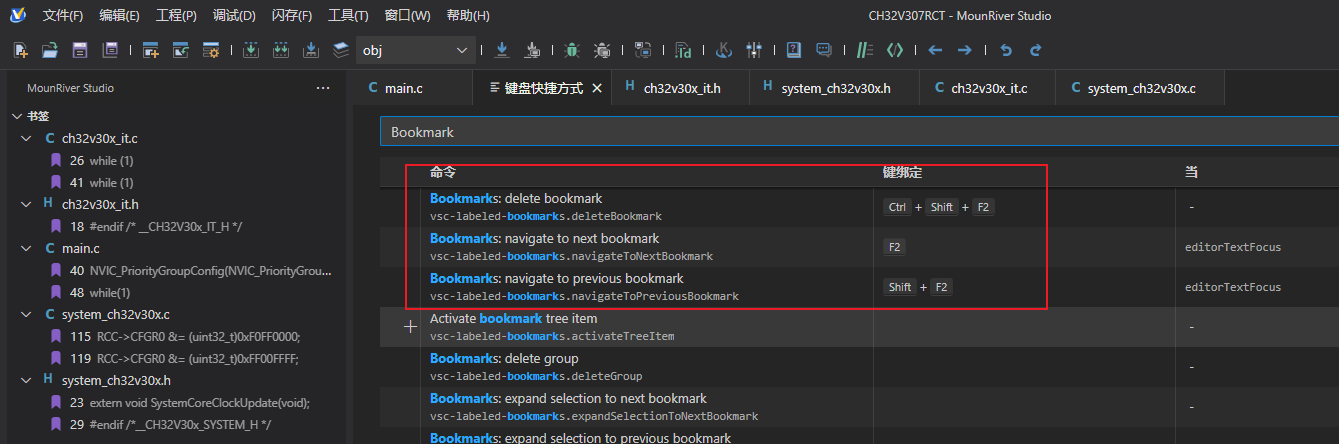1339x444 pixels.
Task: Click the MounRiver Studio logo icon
Action: coord(17,15)
